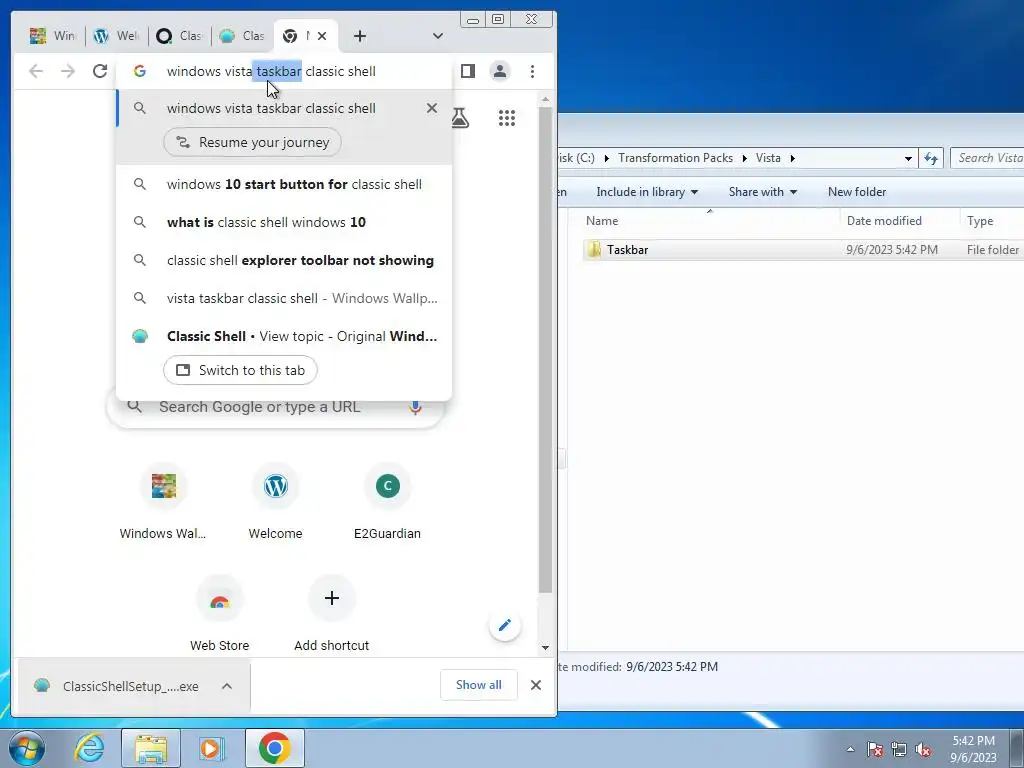Image resolution: width=1024 pixels, height=768 pixels.
Task: Expand the arrow after Vista in breadcrumb
Action: (x=793, y=158)
